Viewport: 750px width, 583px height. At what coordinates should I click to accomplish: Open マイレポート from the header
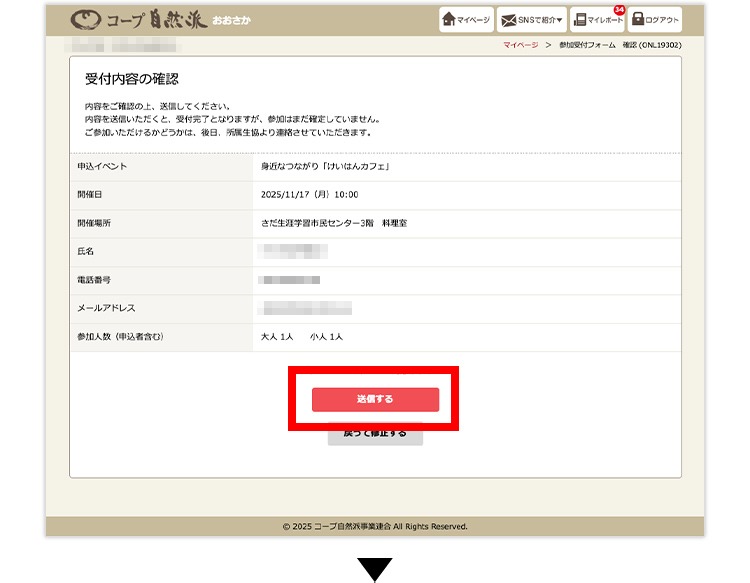pos(597,20)
